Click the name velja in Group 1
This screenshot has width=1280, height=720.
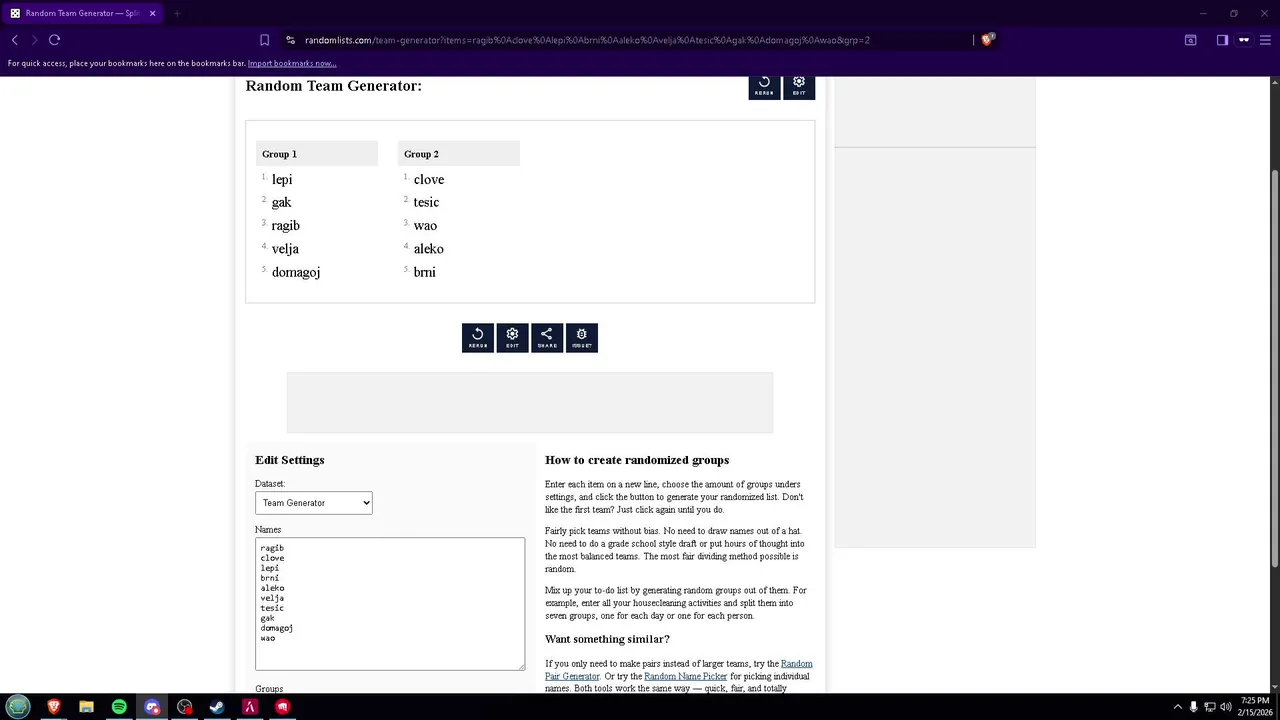[x=285, y=249]
